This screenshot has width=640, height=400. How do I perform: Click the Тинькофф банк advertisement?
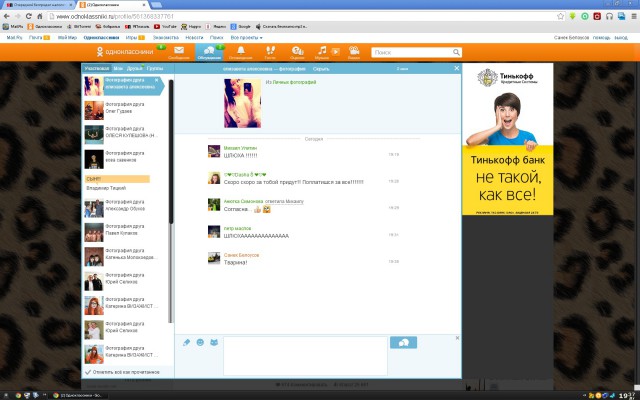pos(507,139)
